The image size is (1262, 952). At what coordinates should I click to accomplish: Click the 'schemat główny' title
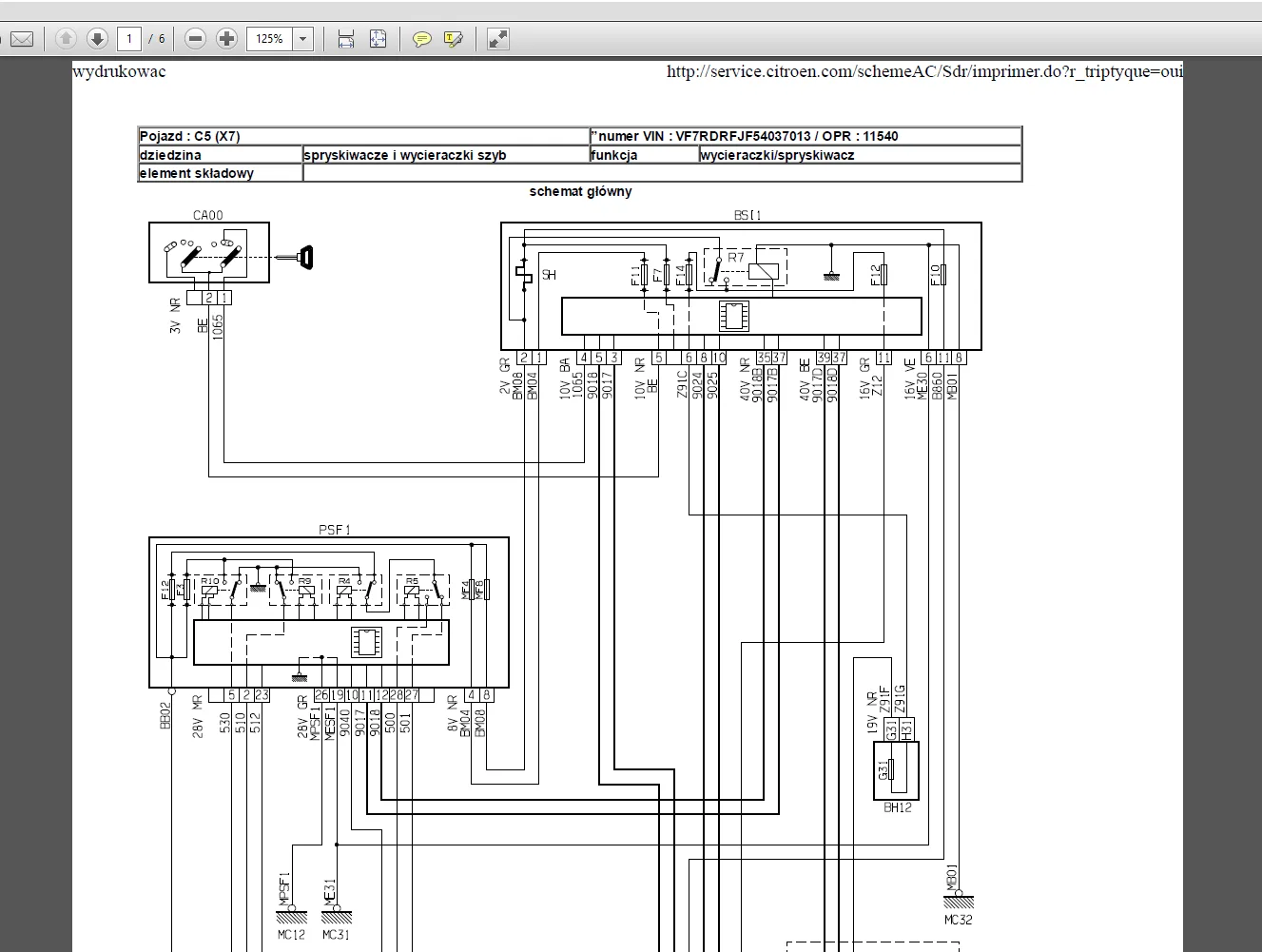click(580, 191)
